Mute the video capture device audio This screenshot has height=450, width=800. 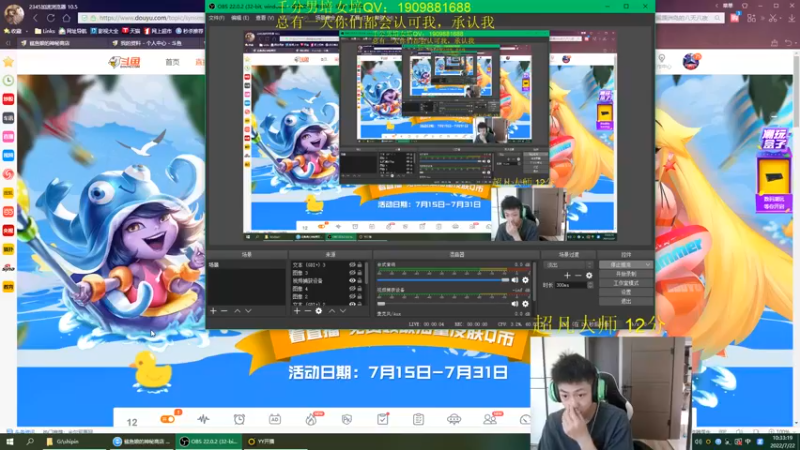click(515, 304)
